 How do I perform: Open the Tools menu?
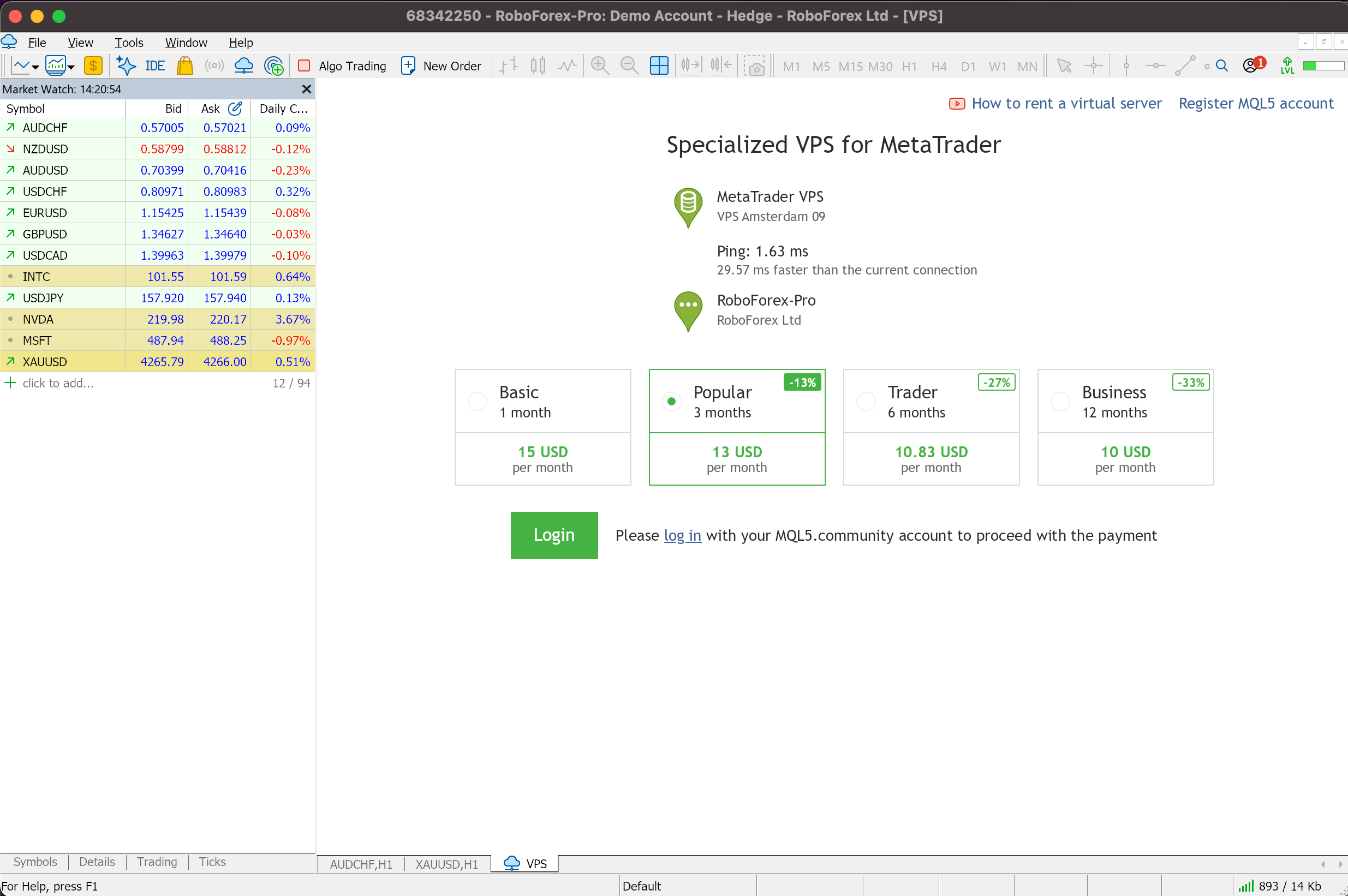tap(129, 43)
